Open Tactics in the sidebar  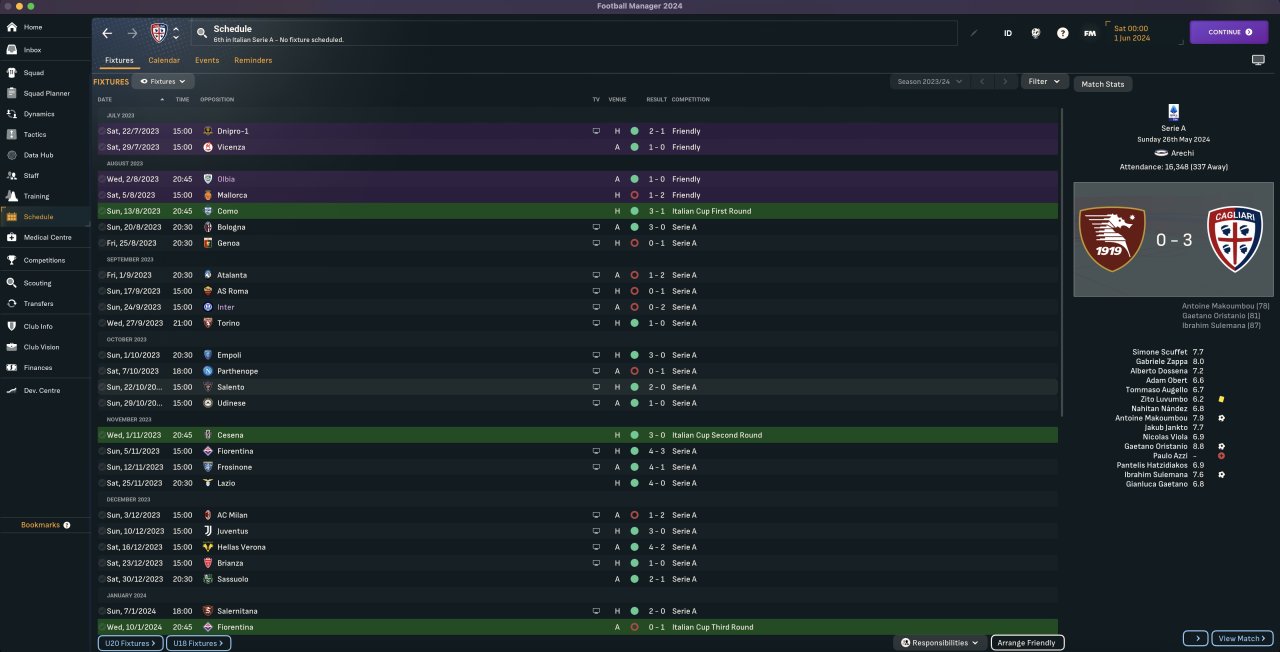pyautogui.click(x=35, y=134)
